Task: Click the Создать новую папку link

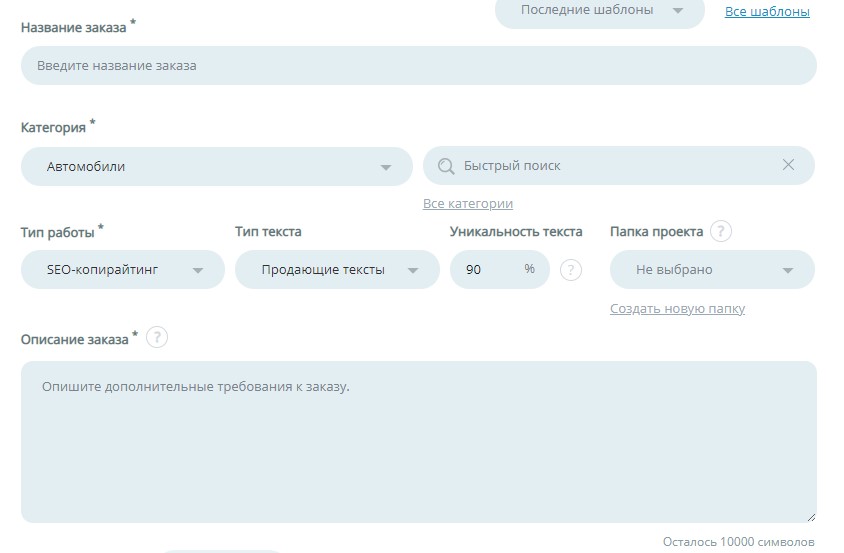Action: coord(677,309)
